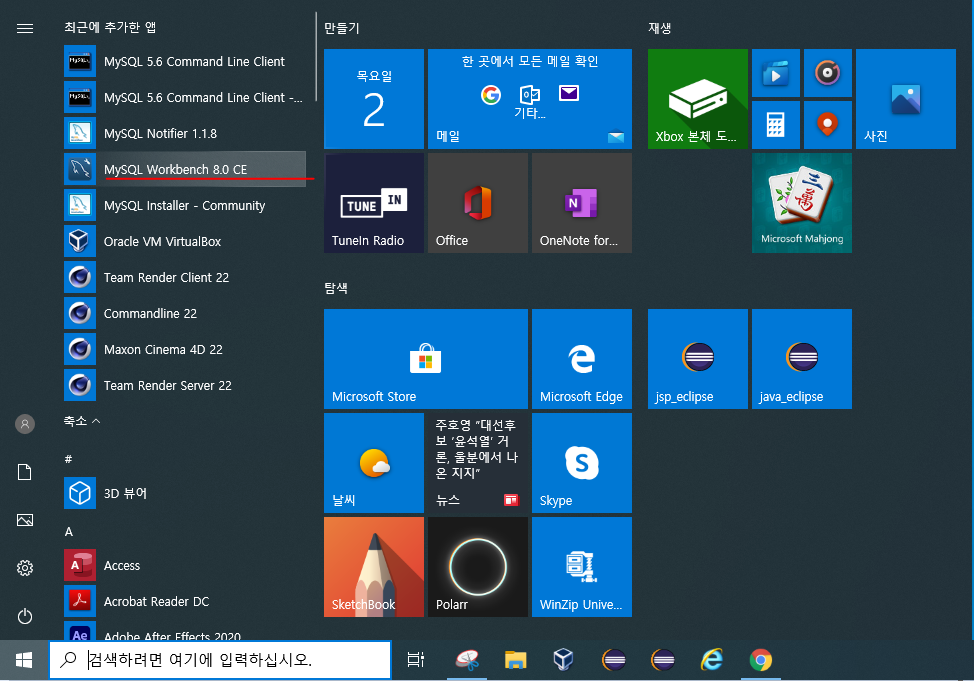Launch Maxon Cinema 4D 22
The image size is (974, 681).
coord(184,349)
